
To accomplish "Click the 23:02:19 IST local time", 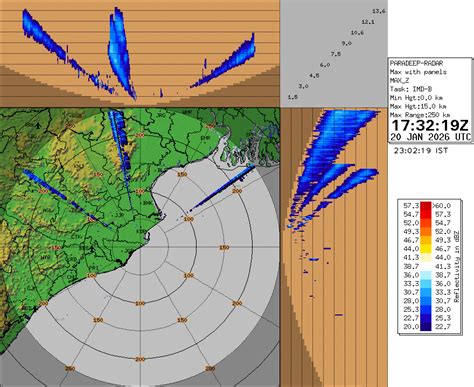I will 421,151.
